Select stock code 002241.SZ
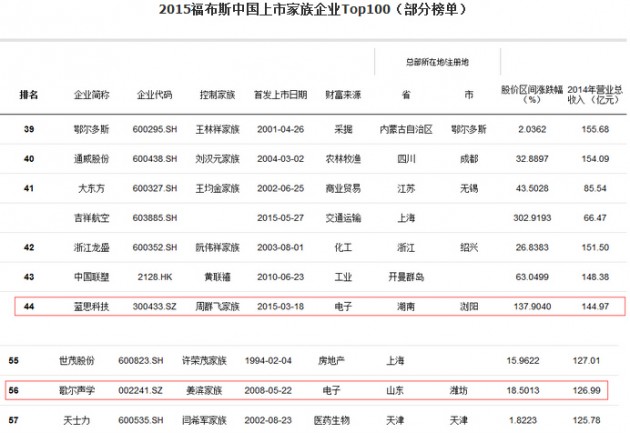The width and height of the screenshot is (630, 433). tap(141, 390)
